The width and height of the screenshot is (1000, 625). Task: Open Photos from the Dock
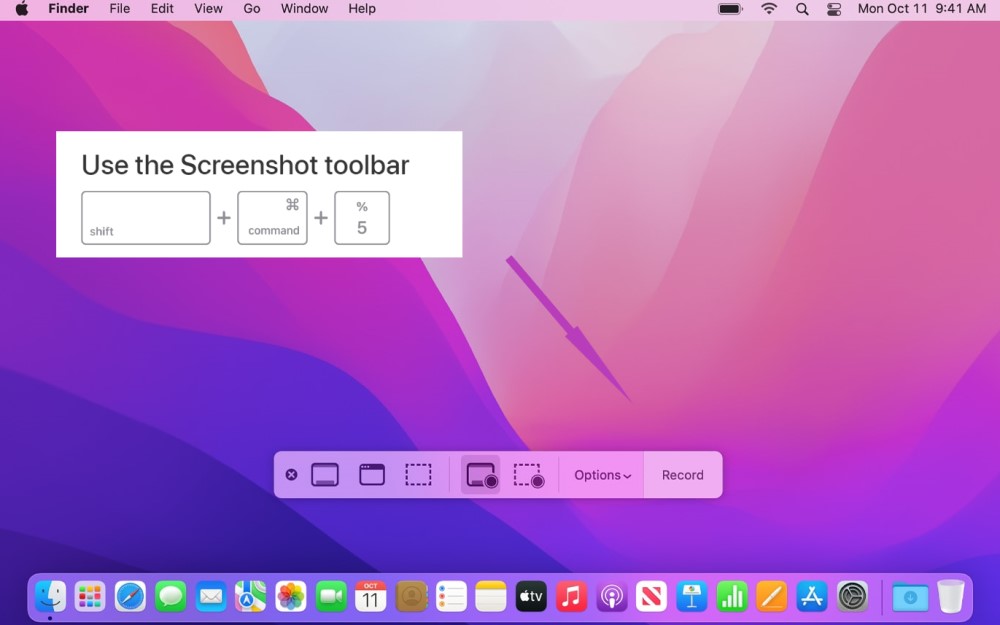pyautogui.click(x=291, y=597)
